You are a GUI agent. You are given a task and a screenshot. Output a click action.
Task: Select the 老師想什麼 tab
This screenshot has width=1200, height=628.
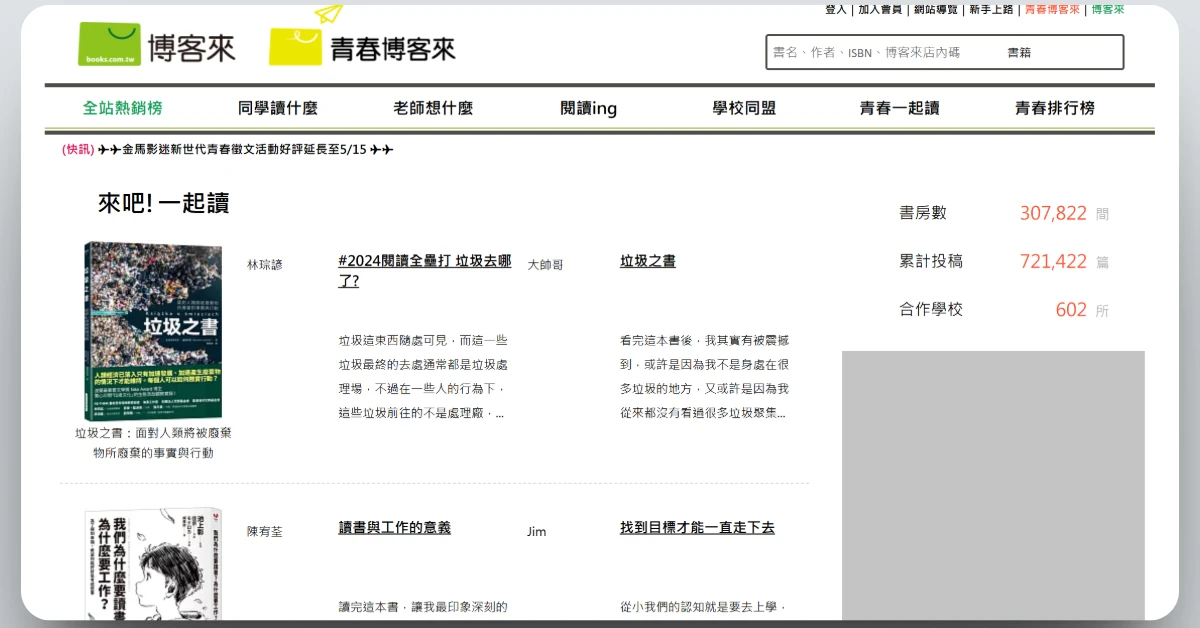pos(433,108)
